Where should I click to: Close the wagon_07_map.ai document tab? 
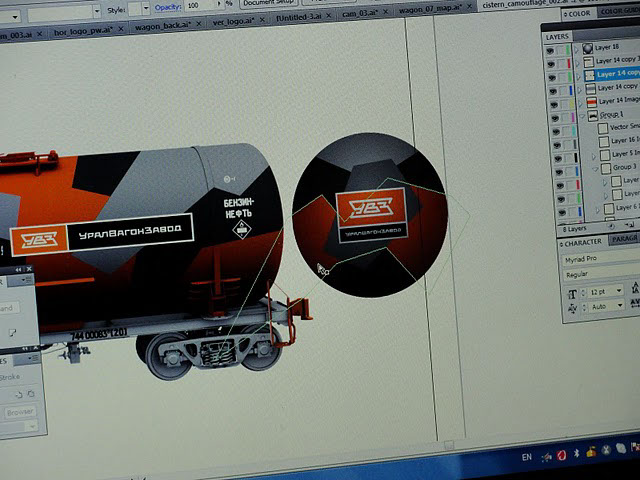point(469,7)
